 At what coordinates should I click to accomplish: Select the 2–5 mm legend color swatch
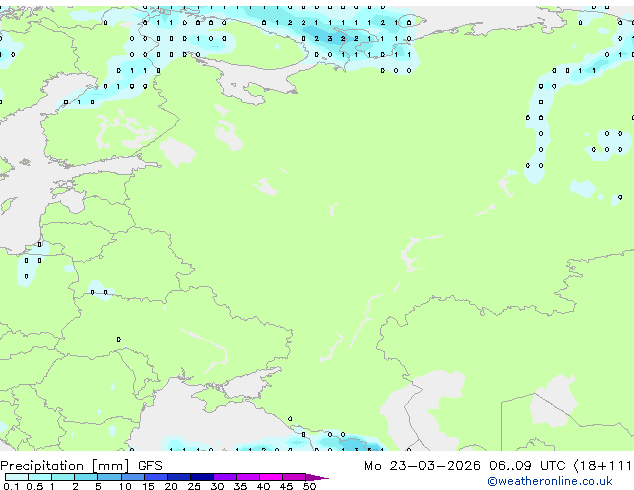[x=86, y=477]
